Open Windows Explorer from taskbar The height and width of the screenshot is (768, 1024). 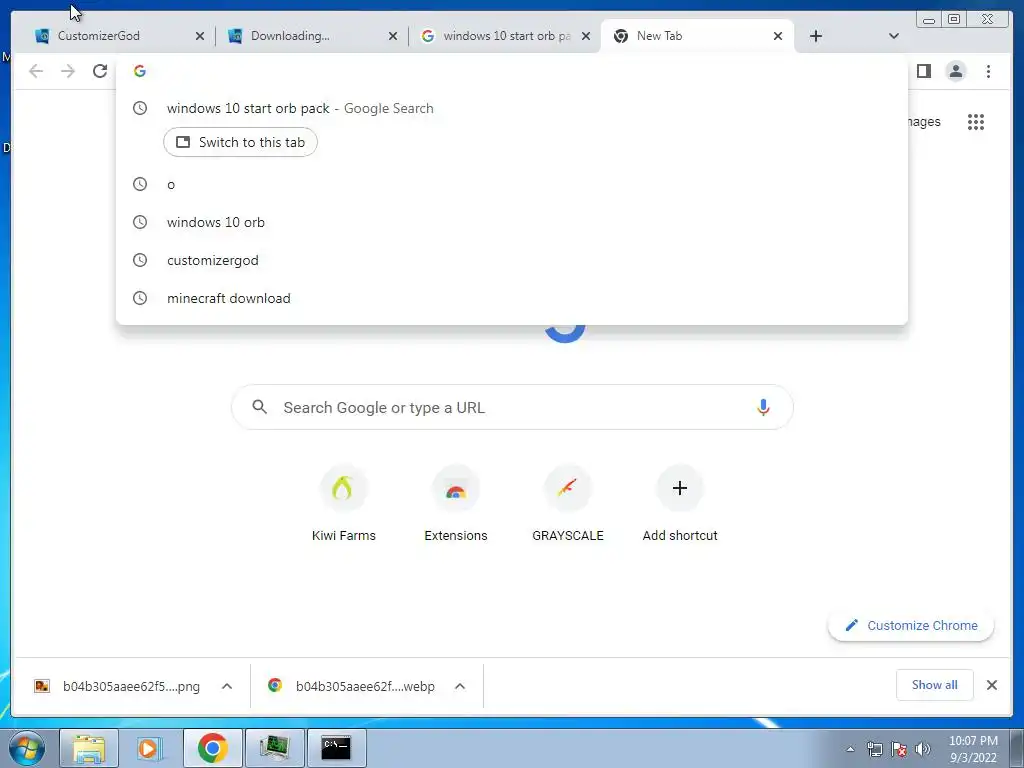[89, 748]
